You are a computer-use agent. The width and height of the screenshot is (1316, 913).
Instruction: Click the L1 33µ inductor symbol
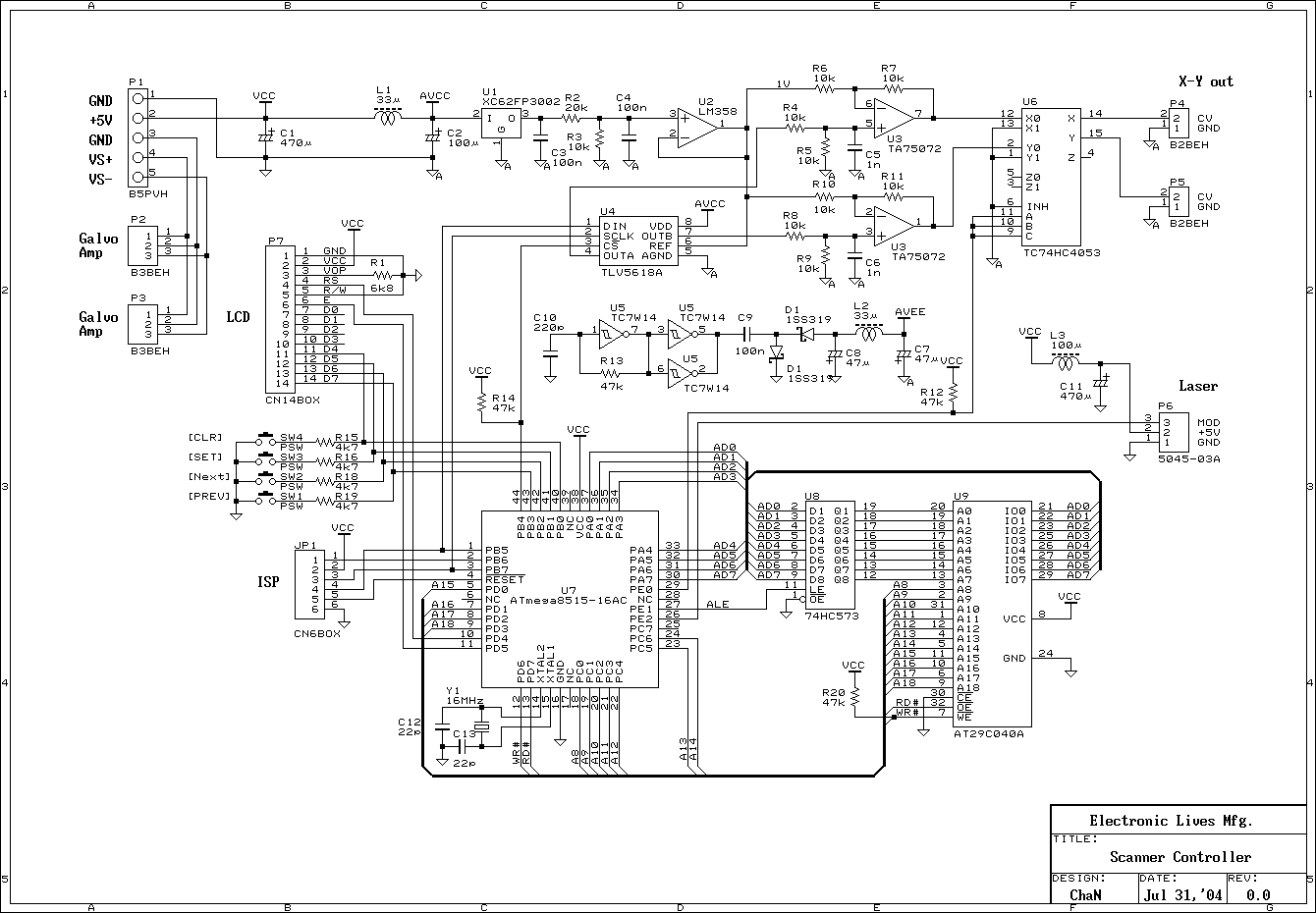pyautogui.click(x=389, y=118)
